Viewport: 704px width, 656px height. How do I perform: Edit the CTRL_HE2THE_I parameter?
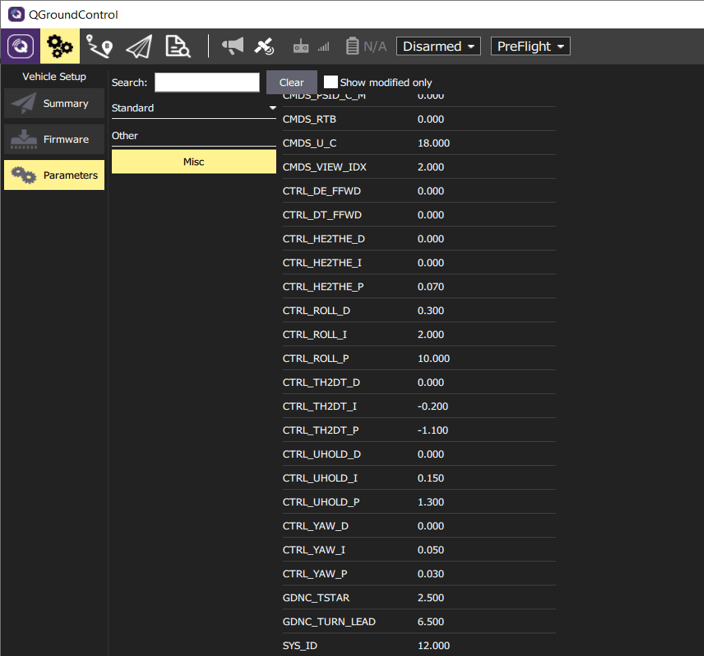419,263
